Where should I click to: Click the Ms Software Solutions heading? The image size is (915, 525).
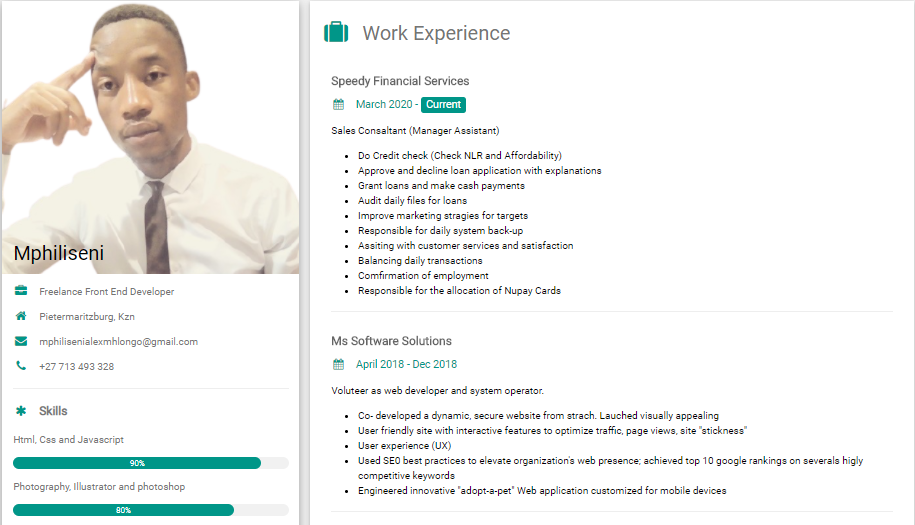pos(392,341)
